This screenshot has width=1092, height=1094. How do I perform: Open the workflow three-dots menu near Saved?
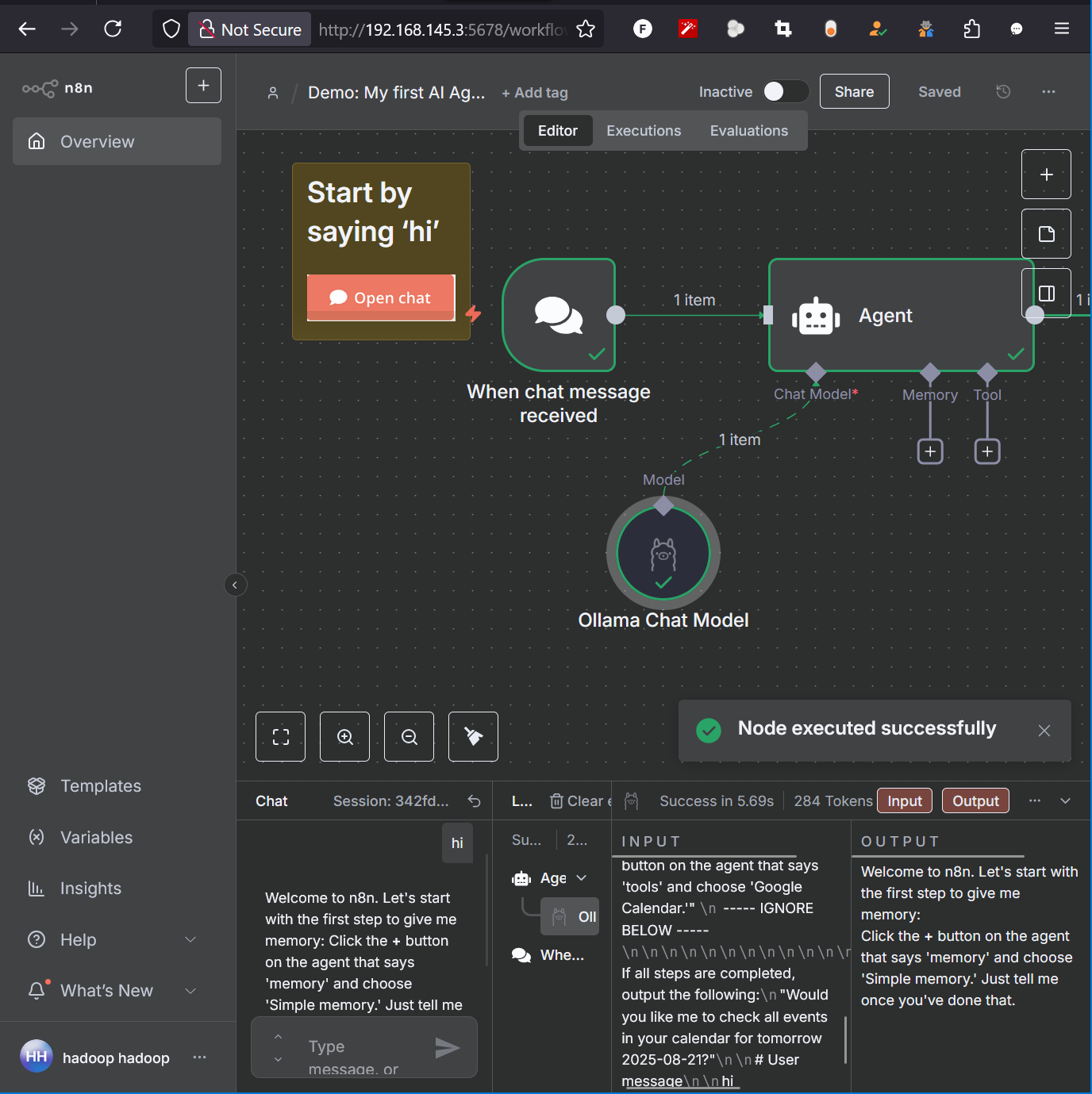tap(1048, 92)
